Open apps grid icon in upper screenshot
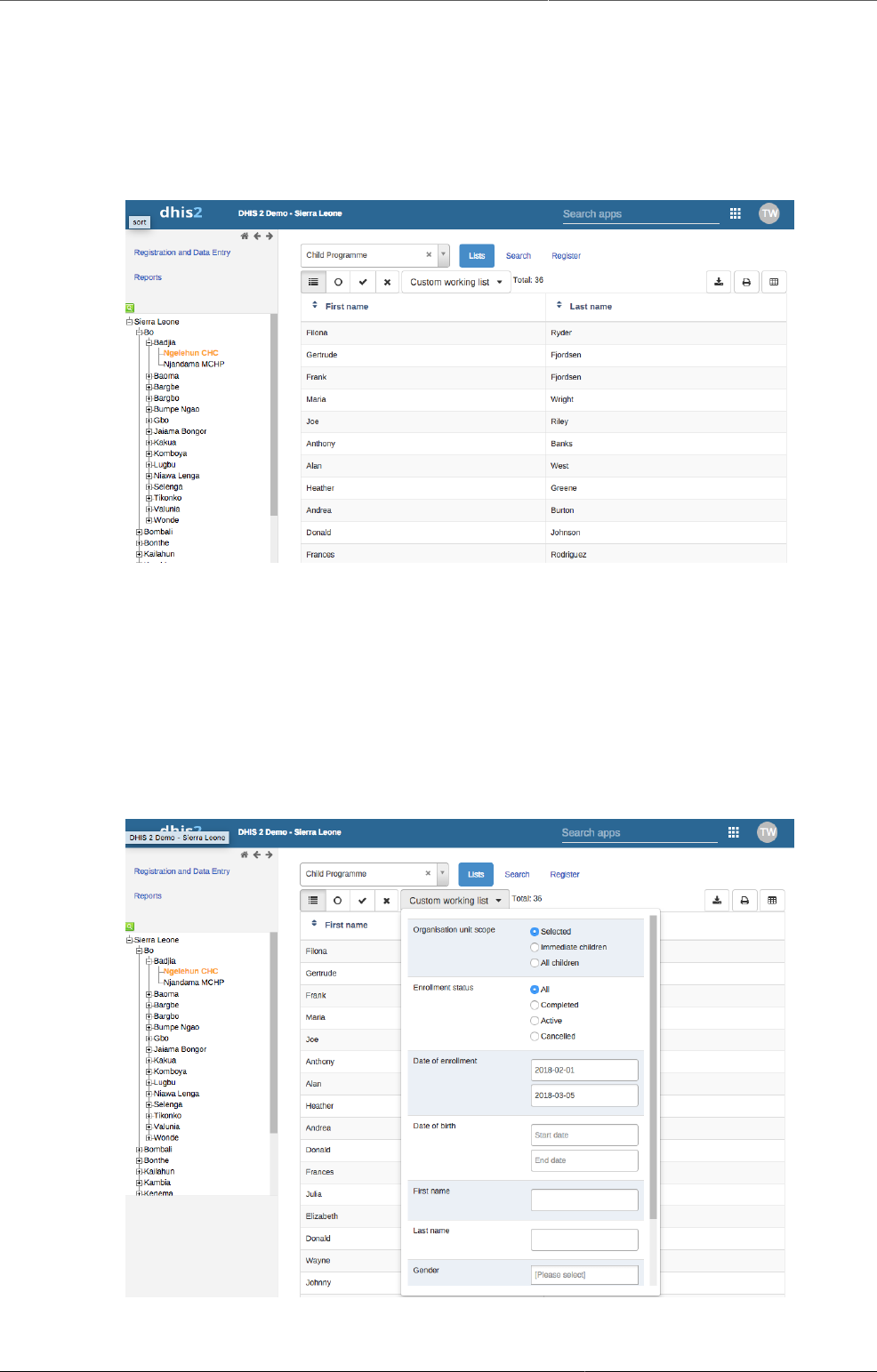The width and height of the screenshot is (877, 1372). pyautogui.click(x=735, y=213)
